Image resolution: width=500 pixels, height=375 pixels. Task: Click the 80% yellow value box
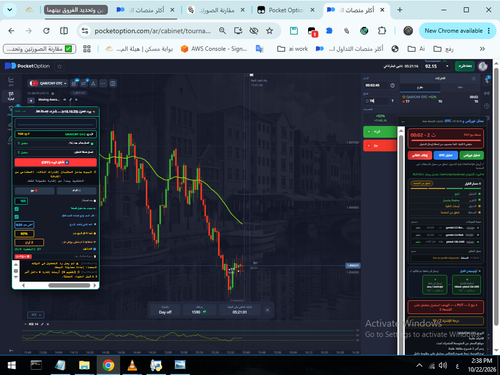(x=24, y=234)
